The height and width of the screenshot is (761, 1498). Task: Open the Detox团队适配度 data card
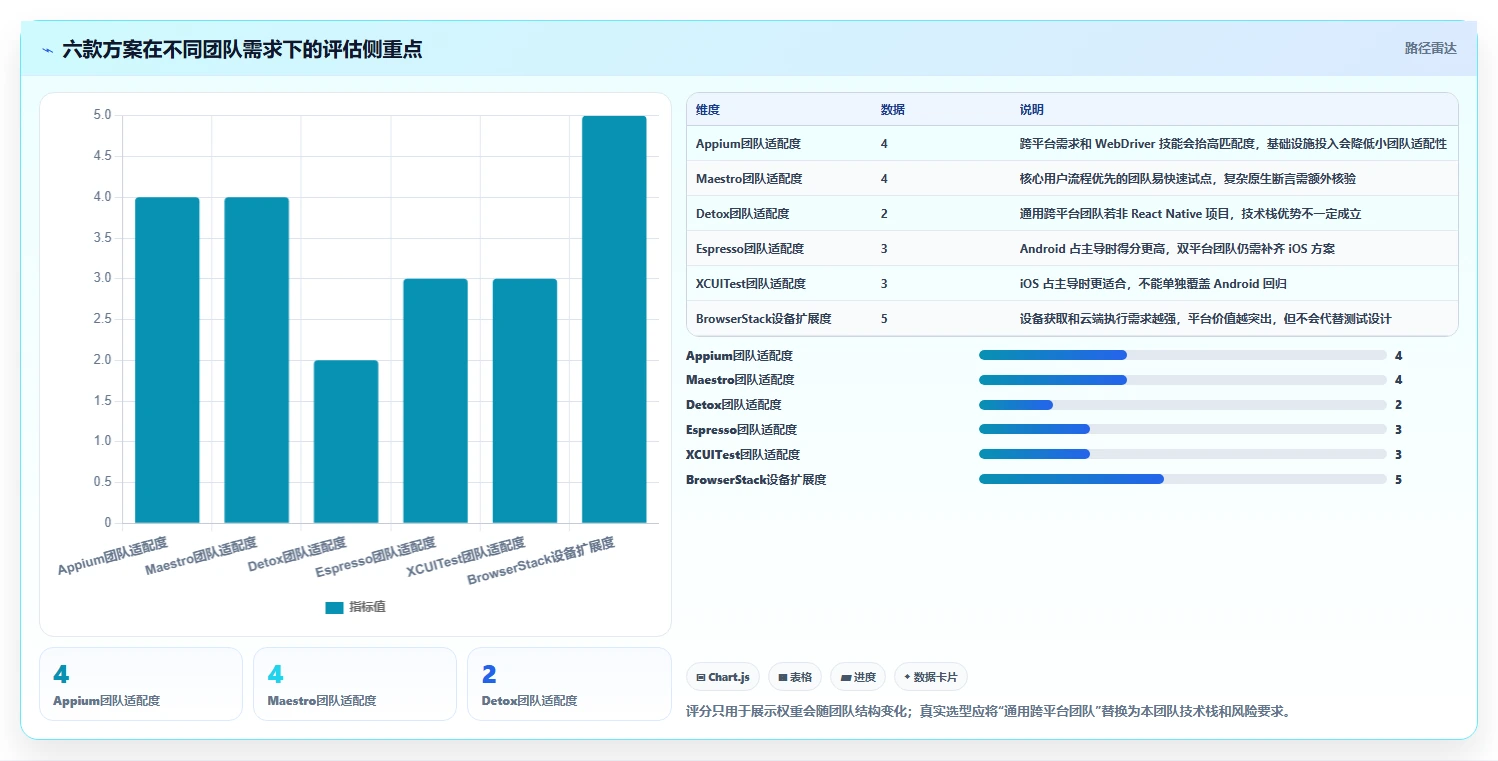(569, 684)
